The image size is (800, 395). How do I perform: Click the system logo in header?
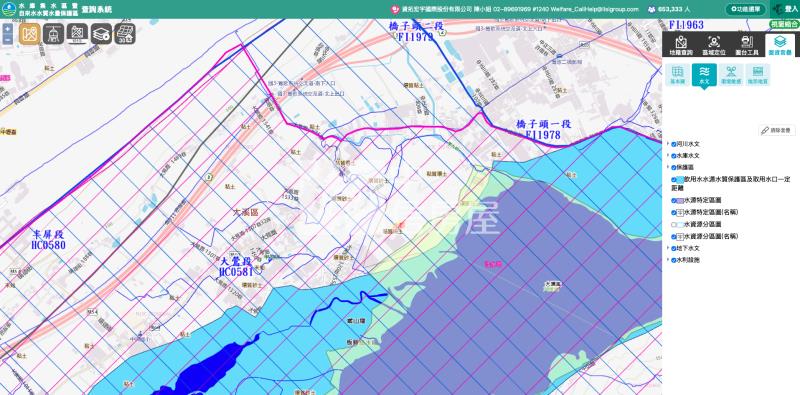pos(9,9)
